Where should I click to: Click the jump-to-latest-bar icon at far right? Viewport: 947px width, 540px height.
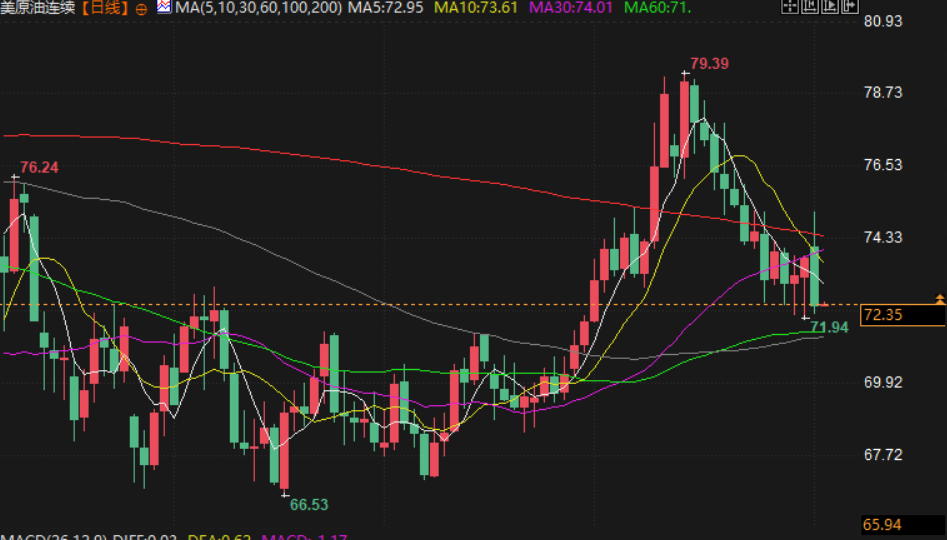point(850,7)
